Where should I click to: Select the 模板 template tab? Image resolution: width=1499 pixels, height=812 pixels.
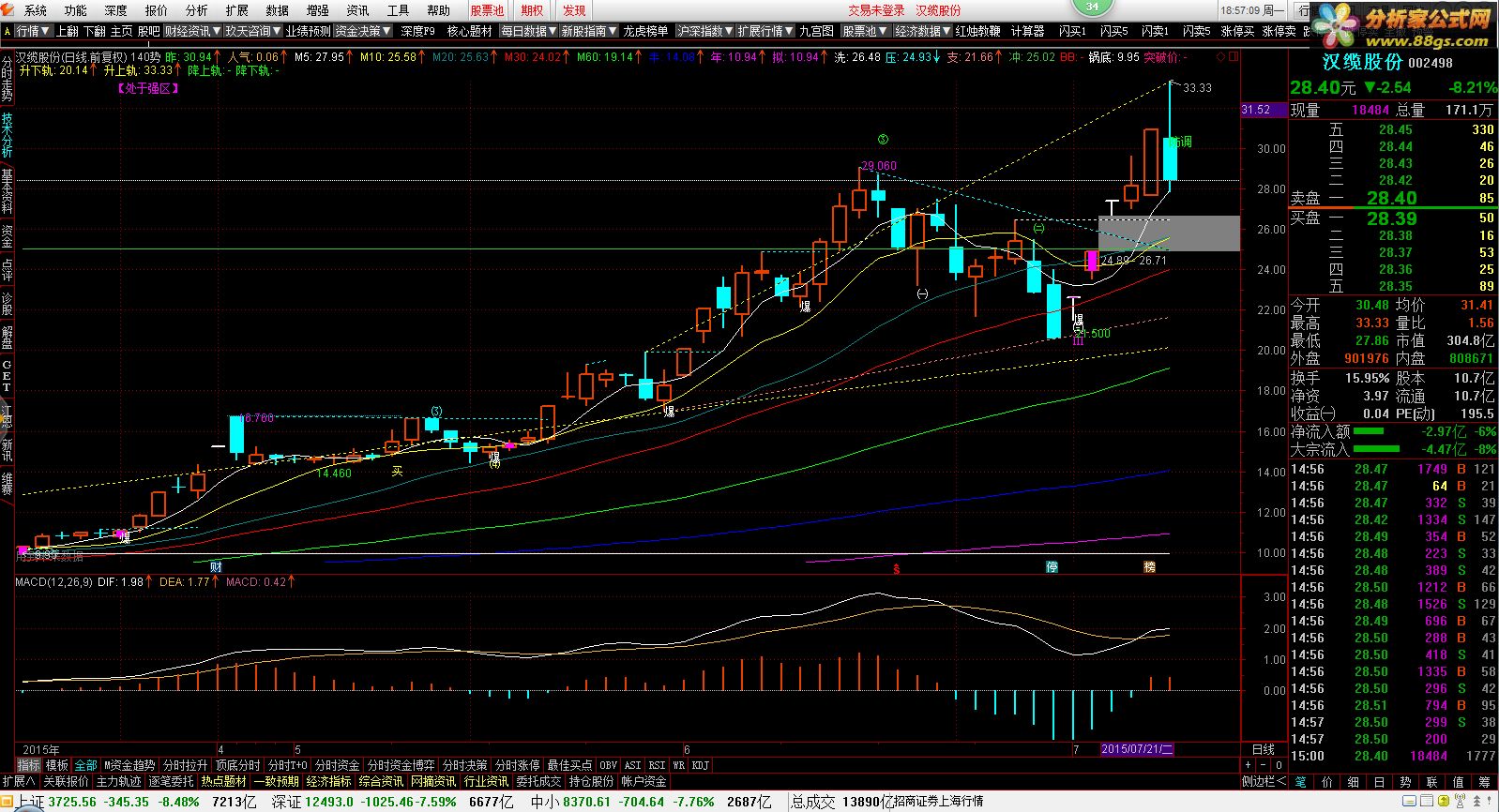(57, 765)
